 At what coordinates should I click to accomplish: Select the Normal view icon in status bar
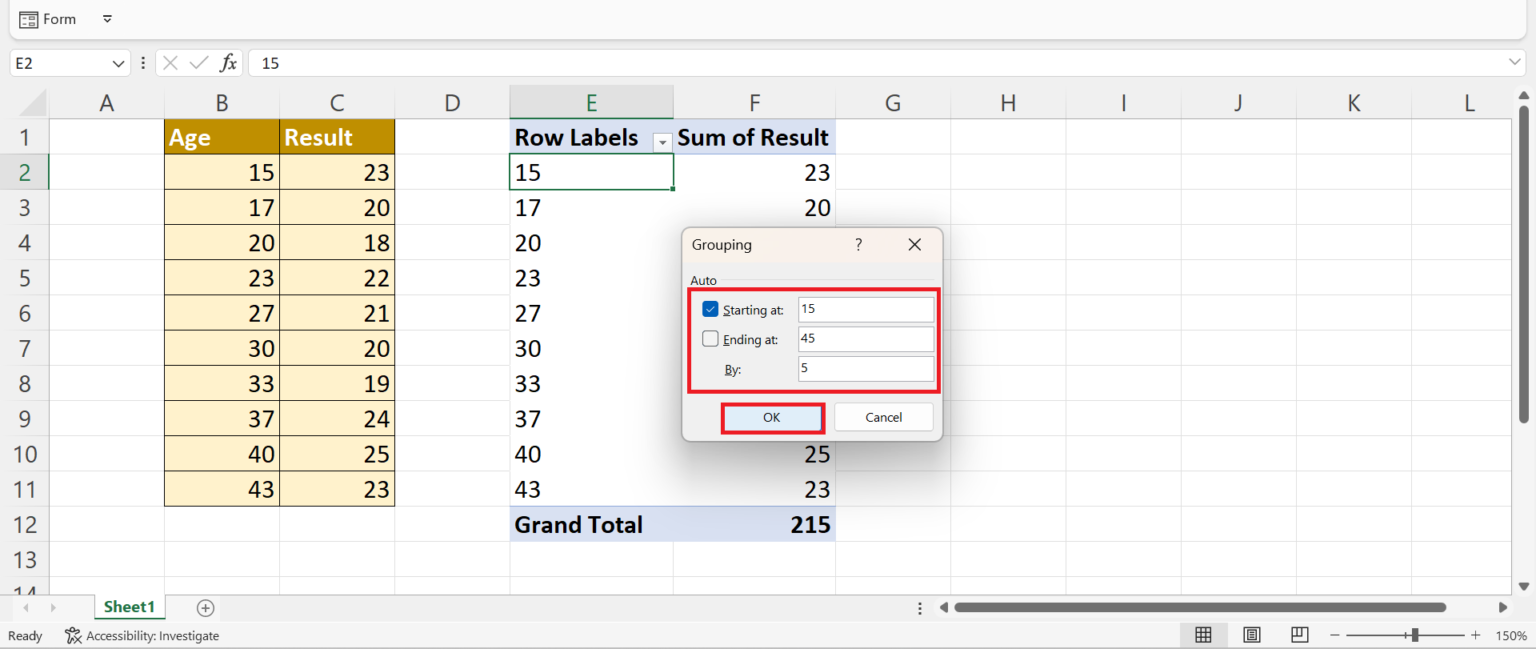tap(1204, 635)
